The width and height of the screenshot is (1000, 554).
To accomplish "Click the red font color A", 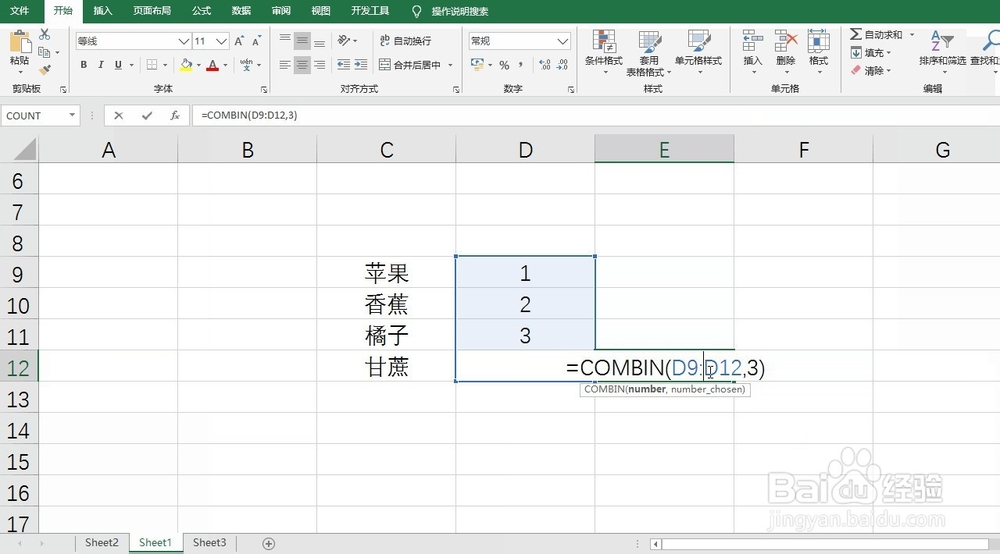I will click(x=213, y=65).
